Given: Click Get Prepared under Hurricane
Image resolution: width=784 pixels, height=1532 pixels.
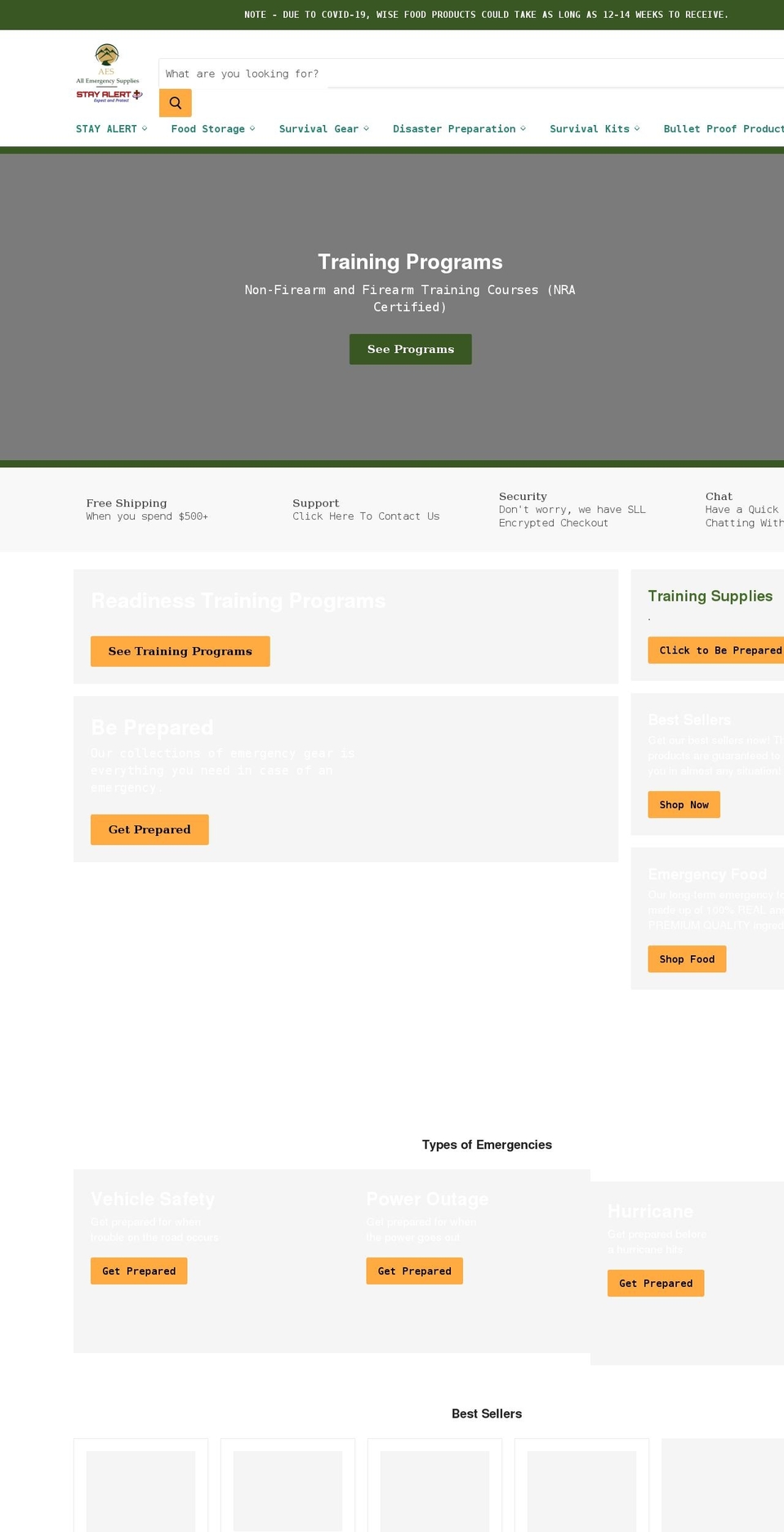Looking at the screenshot, I should point(656,1284).
